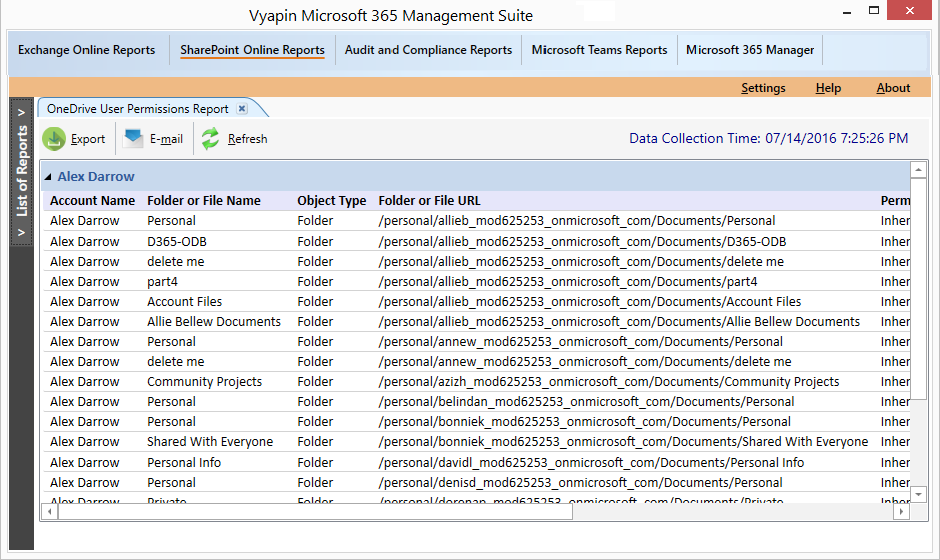Viewport: 940px width, 560px height.
Task: Click the vertical scrollbar thumb
Action: point(918,288)
